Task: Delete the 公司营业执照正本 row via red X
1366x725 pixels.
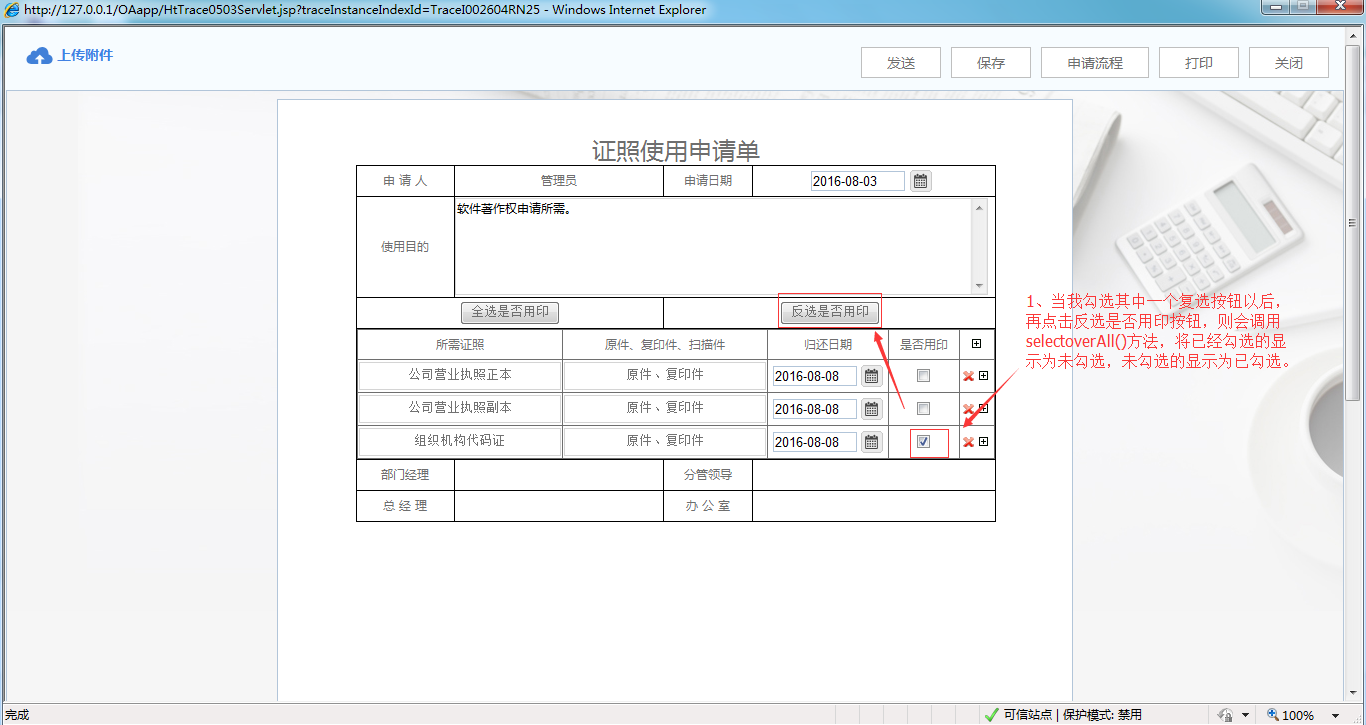Action: (x=967, y=375)
